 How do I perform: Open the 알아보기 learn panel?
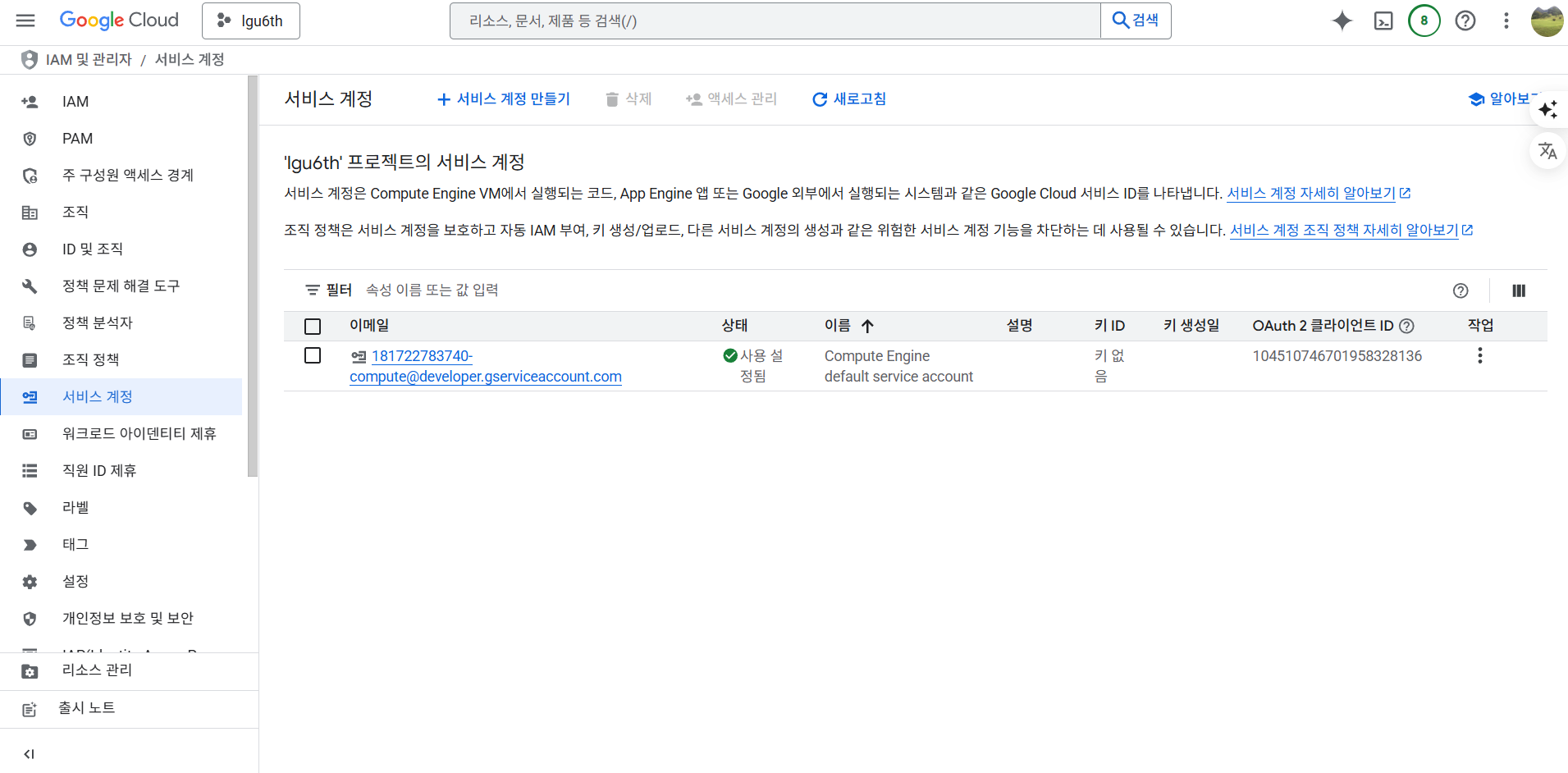point(1502,99)
